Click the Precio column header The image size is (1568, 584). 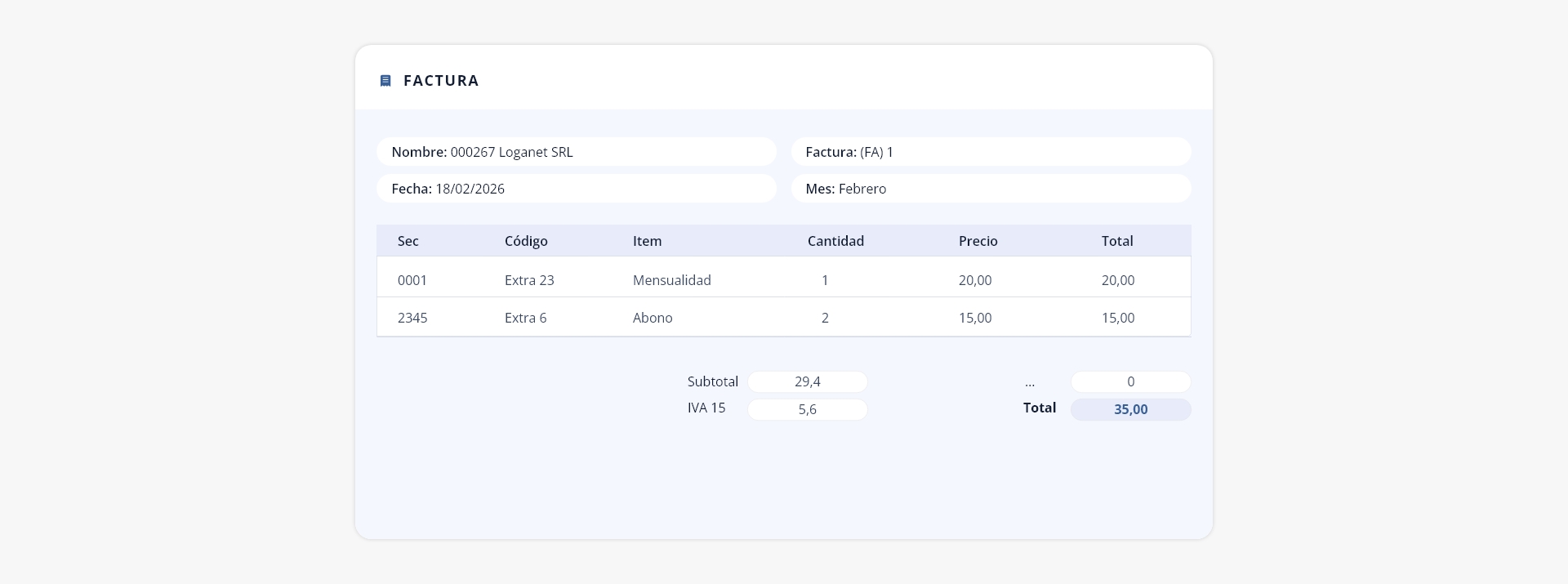[x=978, y=241]
